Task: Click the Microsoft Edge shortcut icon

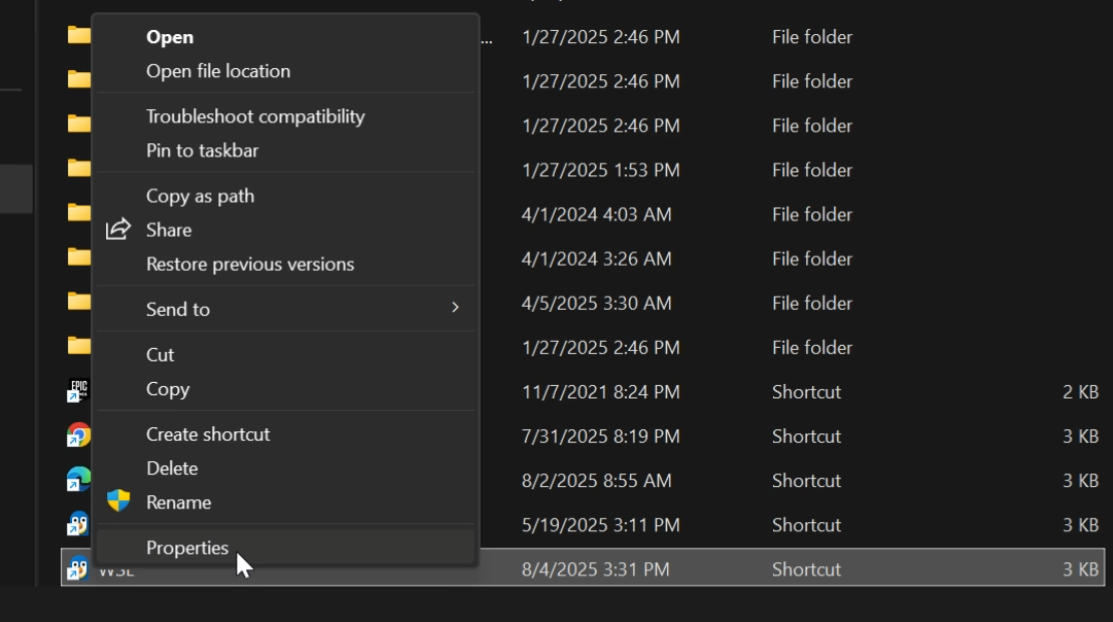Action: (x=78, y=480)
